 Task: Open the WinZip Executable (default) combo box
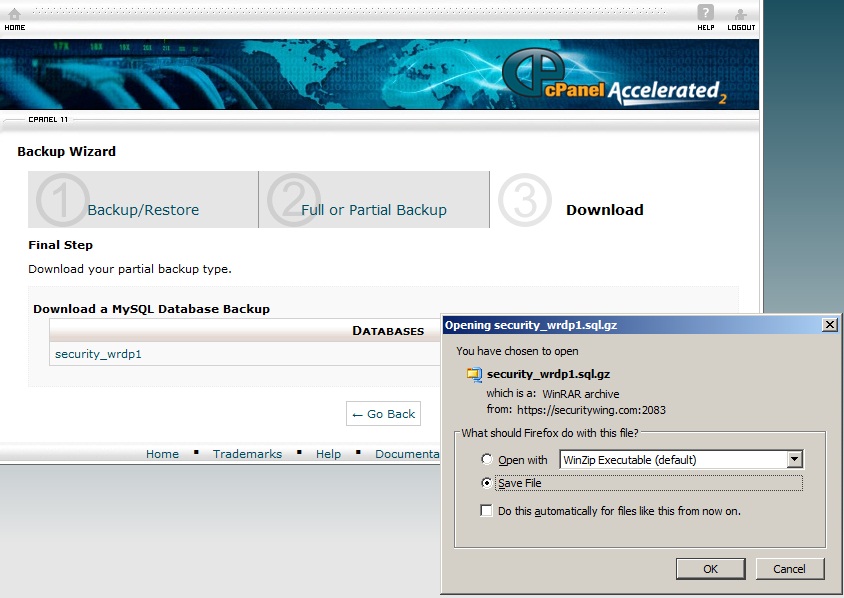coord(681,460)
